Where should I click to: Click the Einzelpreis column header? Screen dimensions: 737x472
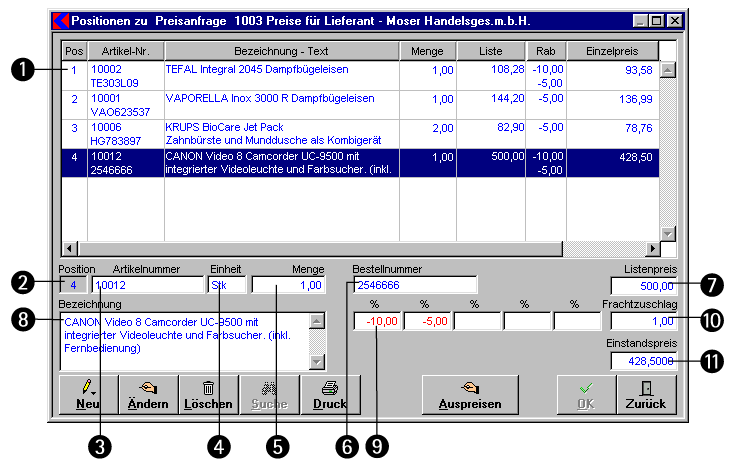tap(612, 50)
